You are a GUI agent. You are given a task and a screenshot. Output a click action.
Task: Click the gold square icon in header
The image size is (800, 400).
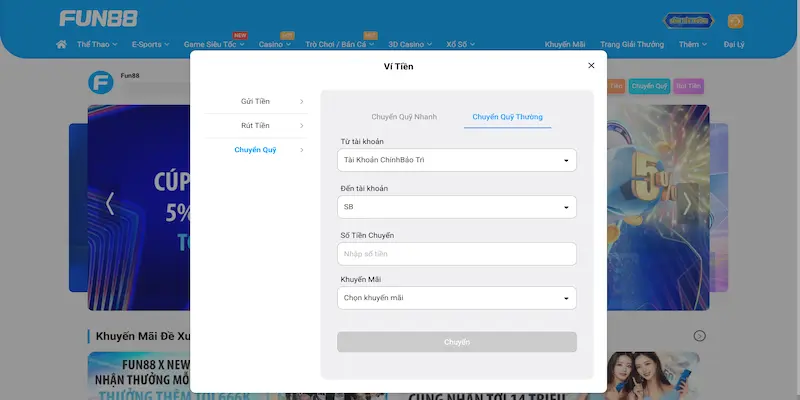[x=735, y=20]
